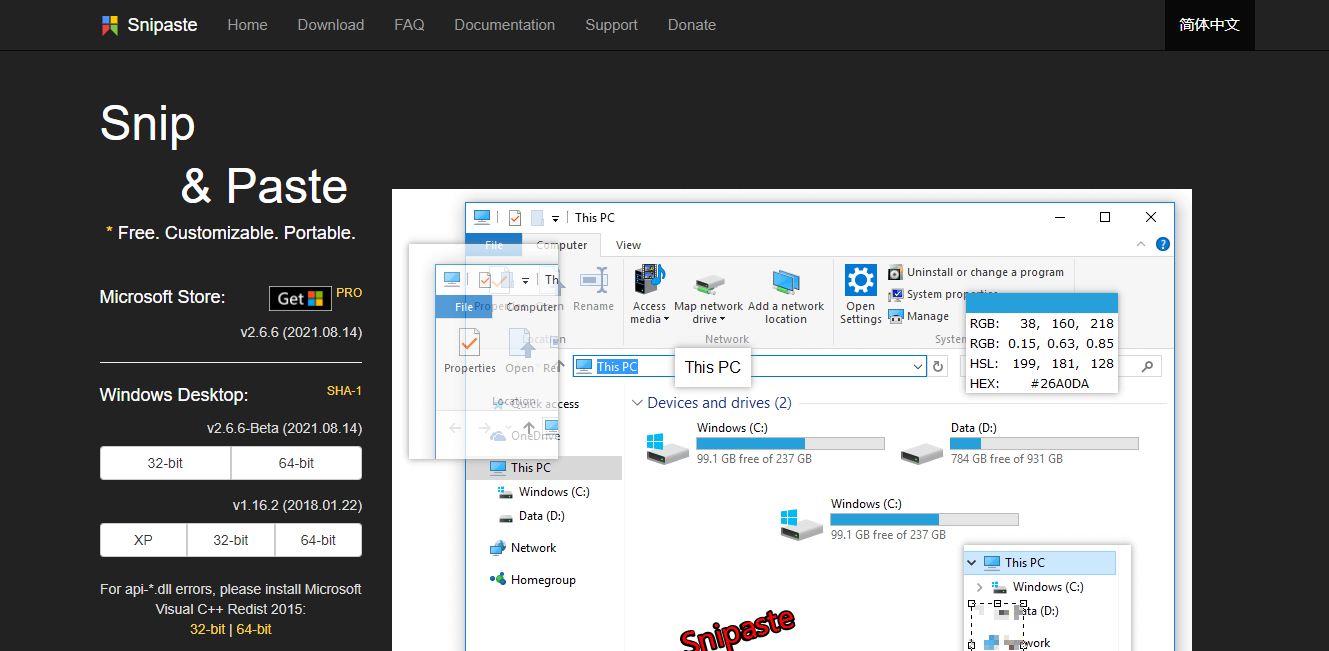Open the Customize Quick Access Toolbar caret

point(555,218)
